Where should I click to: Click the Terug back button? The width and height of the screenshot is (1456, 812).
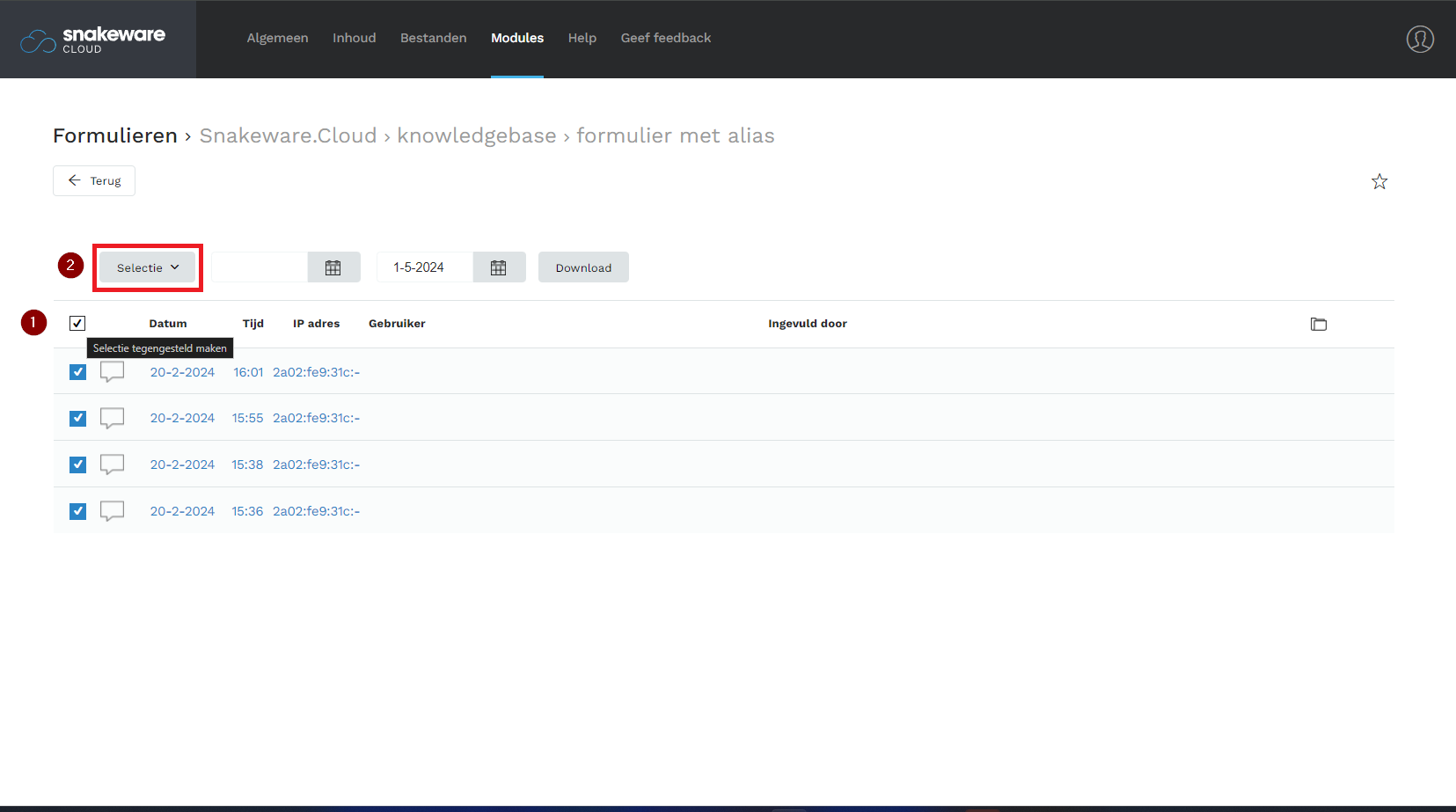tap(94, 180)
